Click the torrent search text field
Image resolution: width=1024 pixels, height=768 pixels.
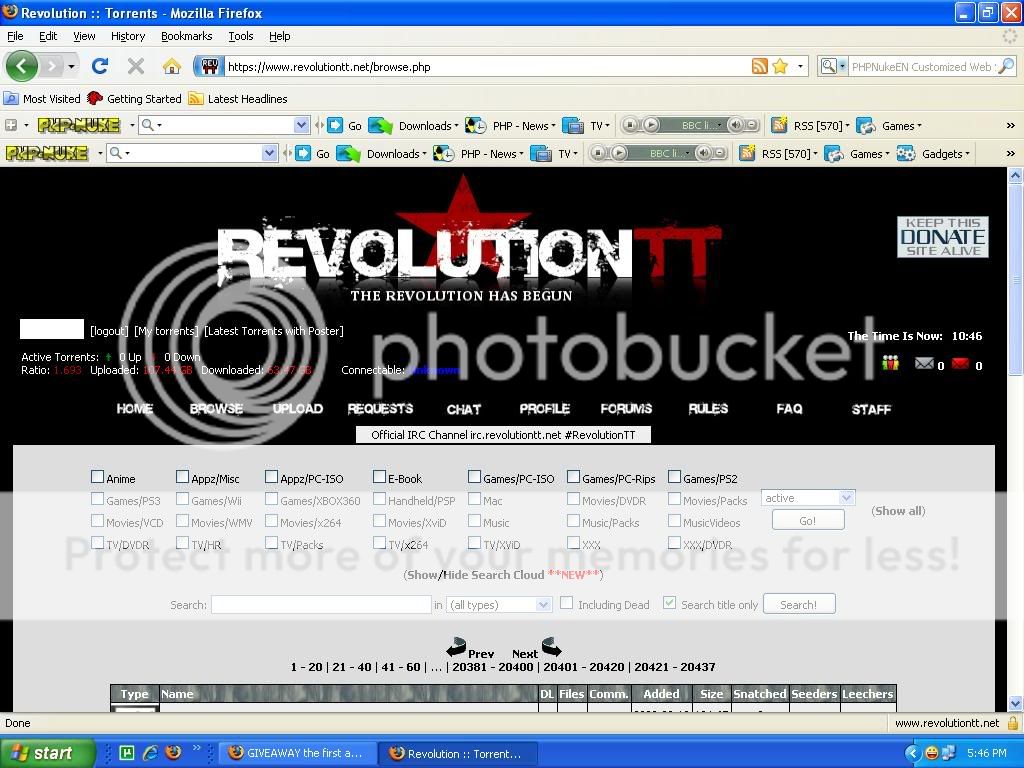coord(320,605)
